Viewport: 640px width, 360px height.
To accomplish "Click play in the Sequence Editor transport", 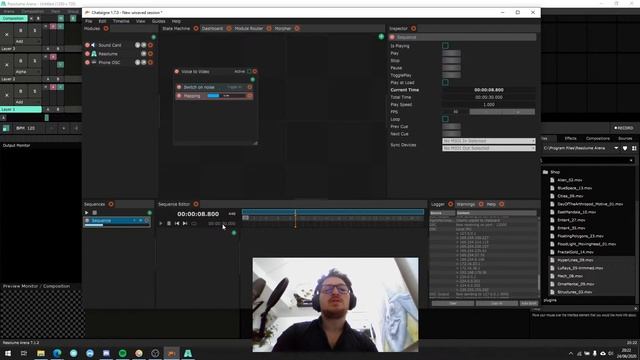I will (161, 224).
